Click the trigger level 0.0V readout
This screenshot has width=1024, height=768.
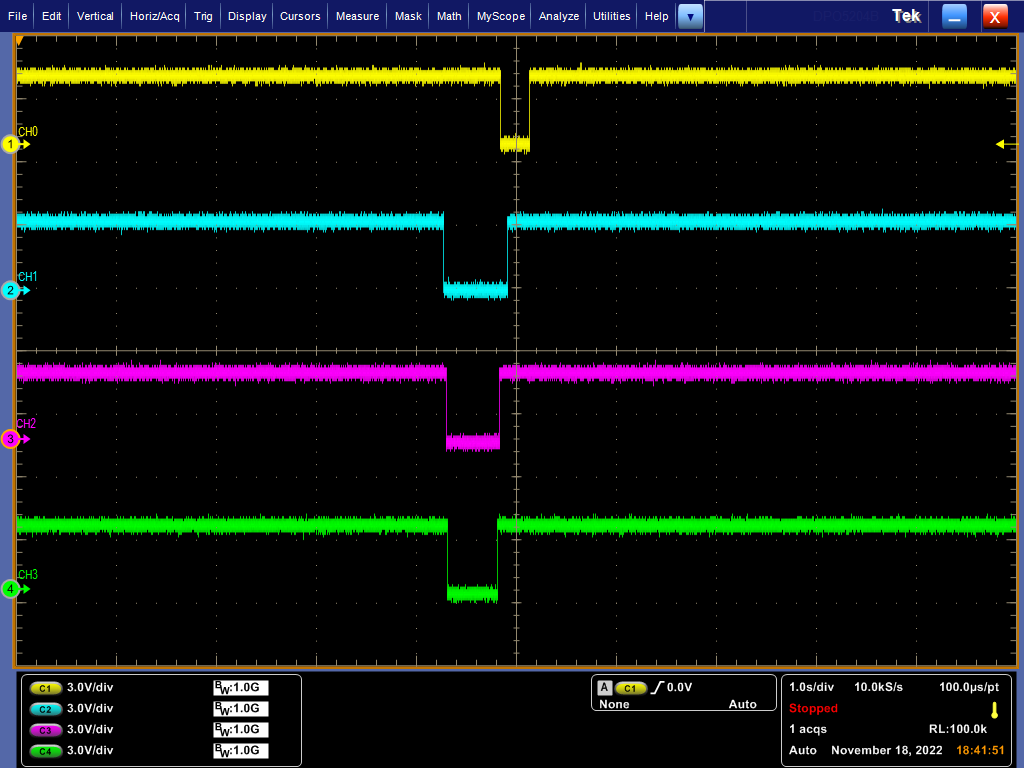pyautogui.click(x=680, y=688)
